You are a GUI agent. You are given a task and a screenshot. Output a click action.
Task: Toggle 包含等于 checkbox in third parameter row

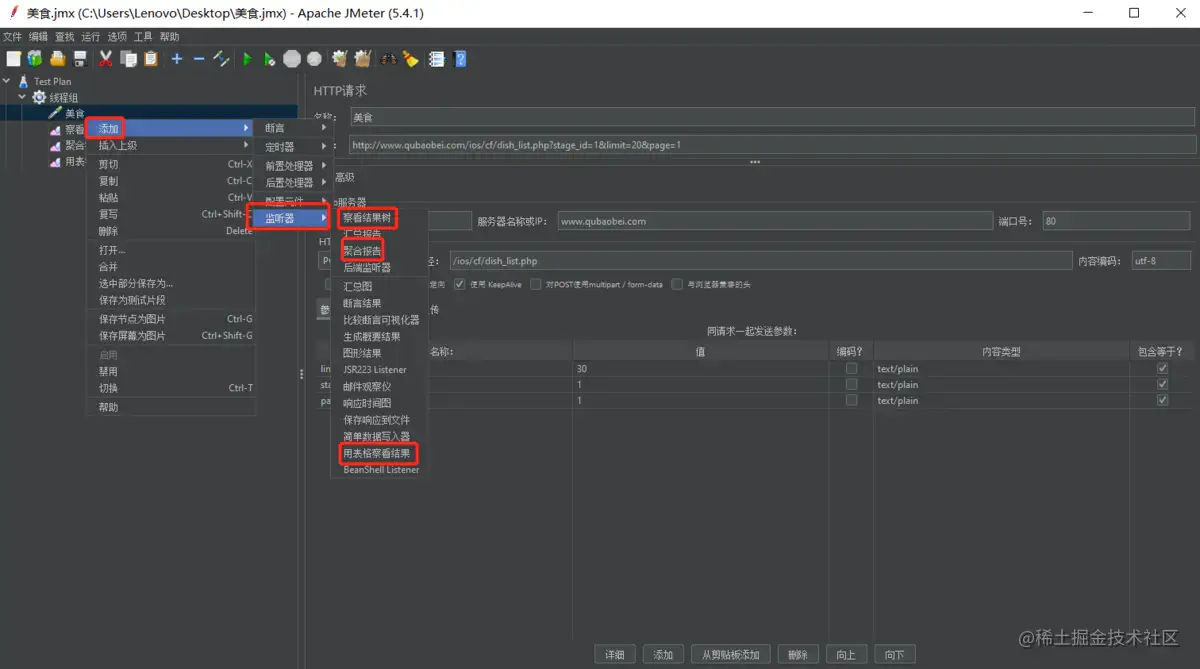pos(1162,400)
